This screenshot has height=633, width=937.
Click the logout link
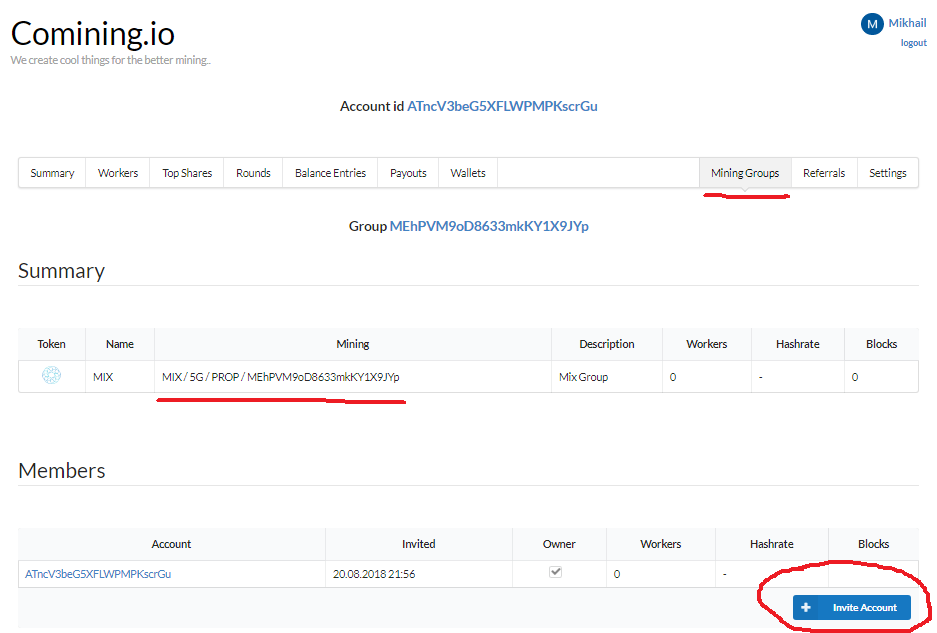[914, 43]
